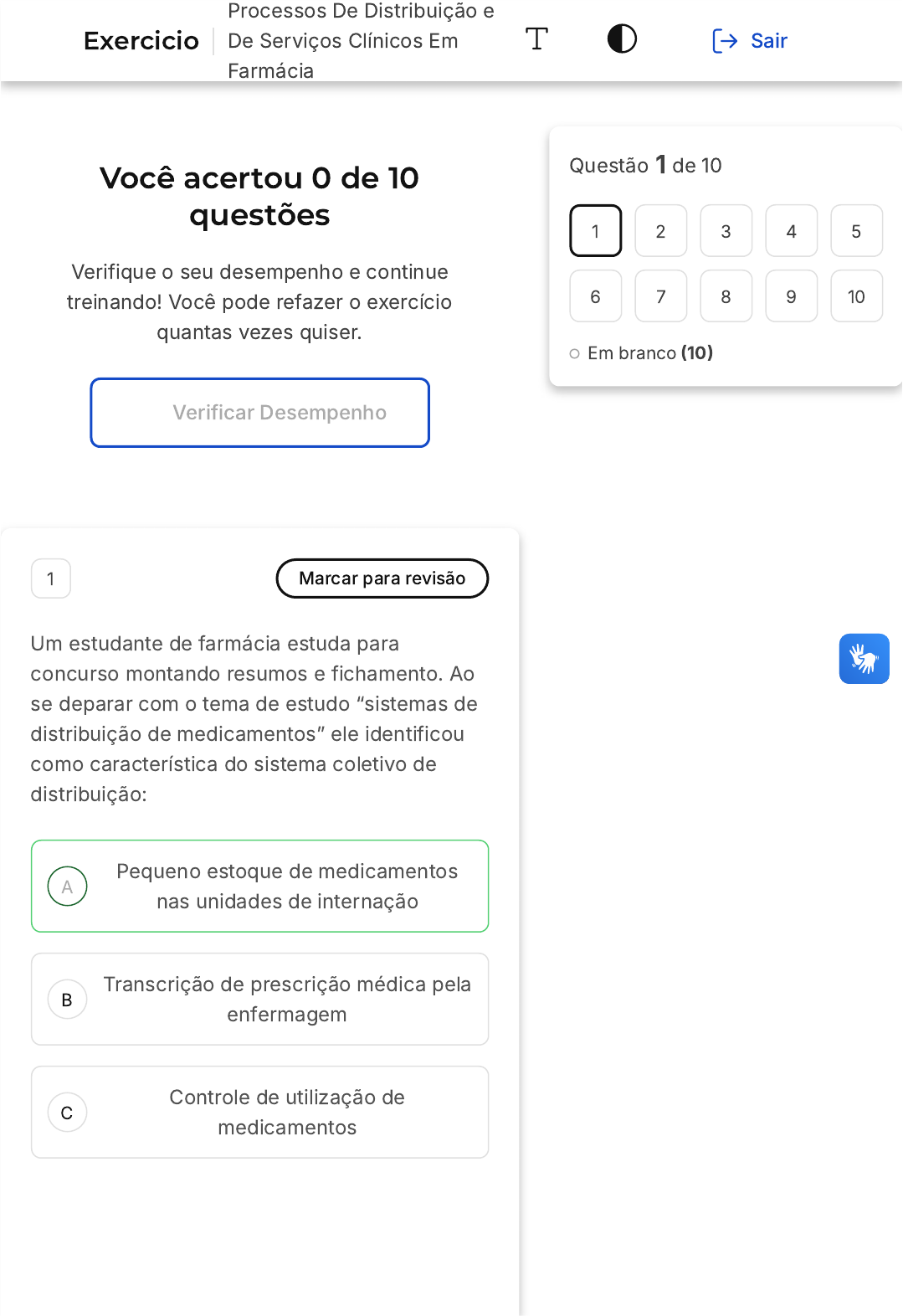The image size is (903, 1316).
Task: Select answer option B radio circle
Action: [x=68, y=1000]
